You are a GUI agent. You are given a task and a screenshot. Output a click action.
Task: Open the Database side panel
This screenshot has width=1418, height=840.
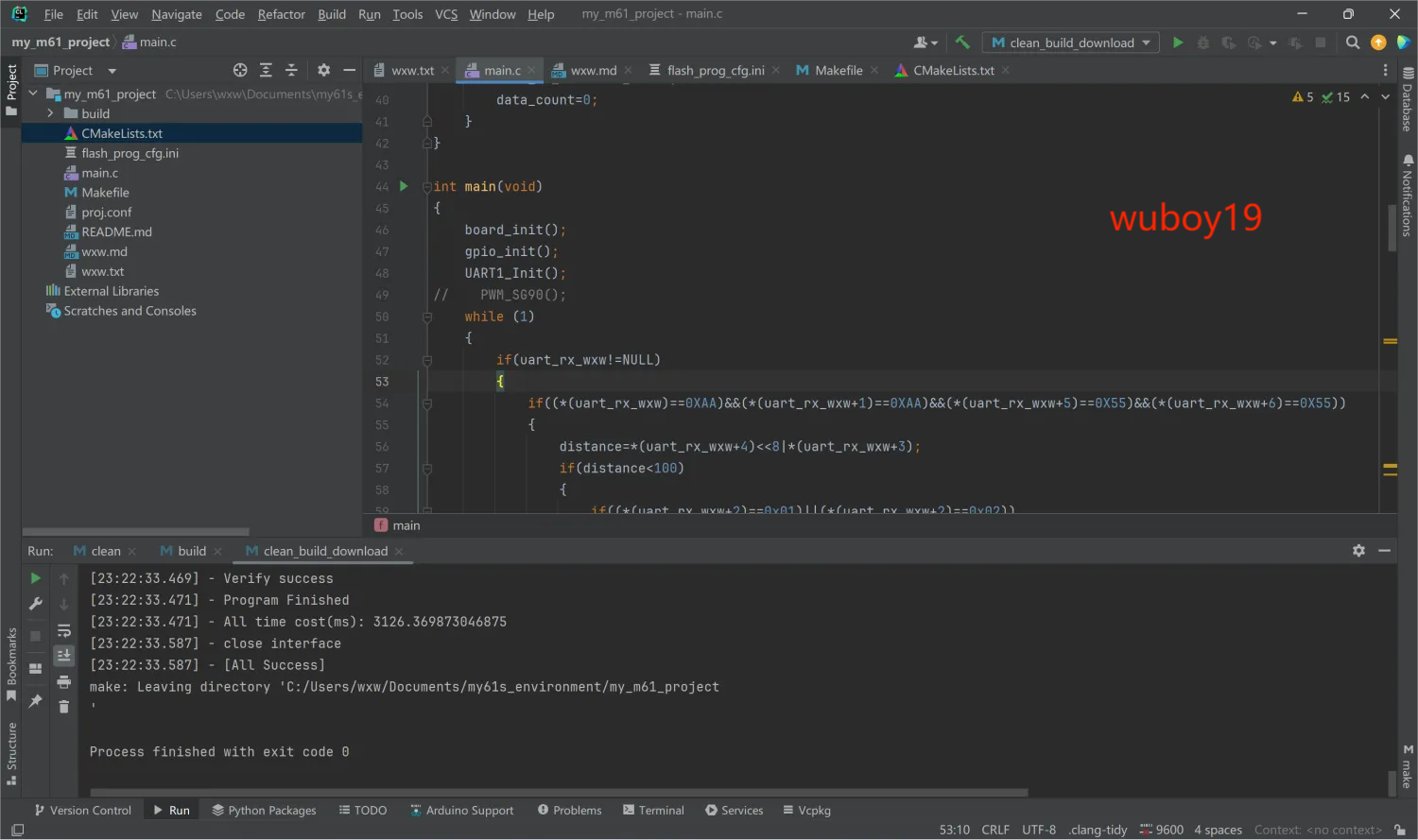1408,99
